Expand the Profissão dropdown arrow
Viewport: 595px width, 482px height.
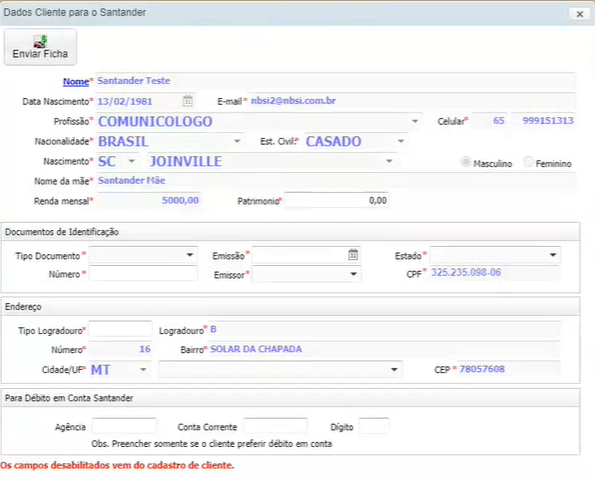tap(415, 121)
